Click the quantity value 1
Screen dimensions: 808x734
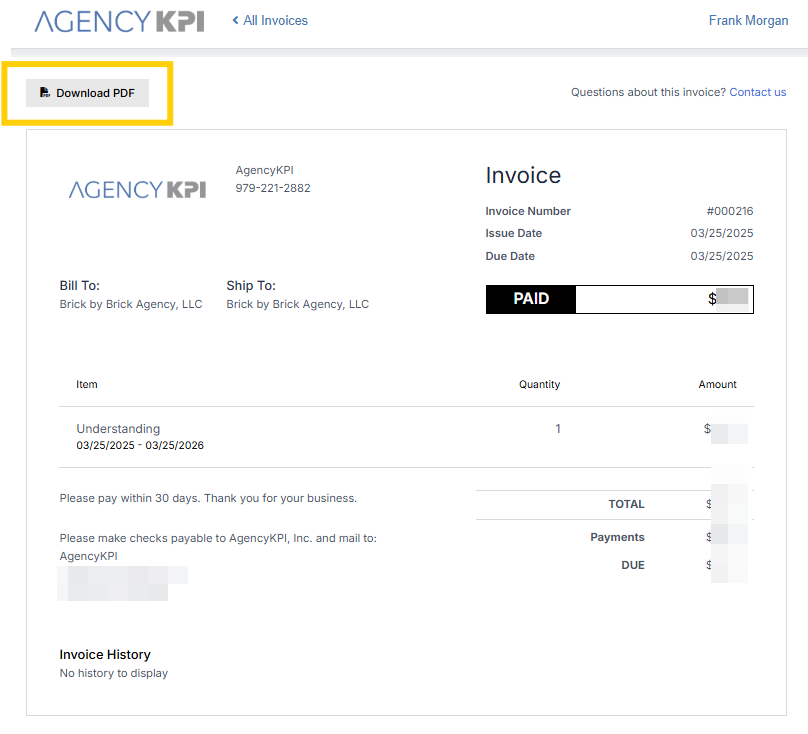click(x=558, y=429)
